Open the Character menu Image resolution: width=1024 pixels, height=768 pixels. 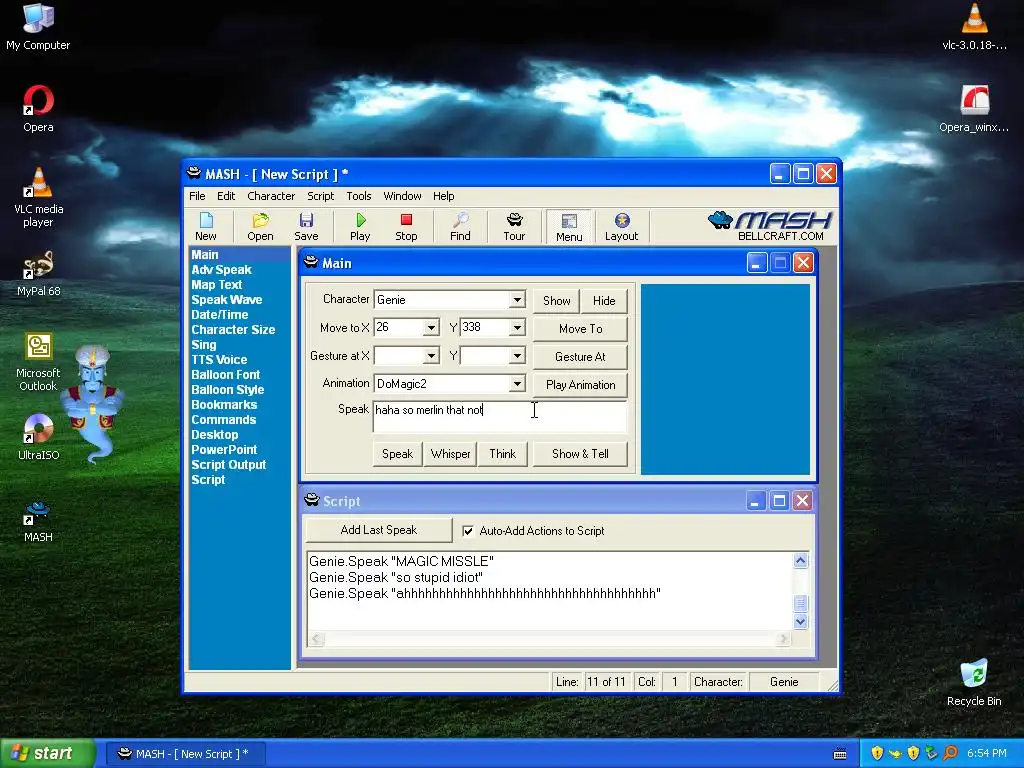(271, 196)
